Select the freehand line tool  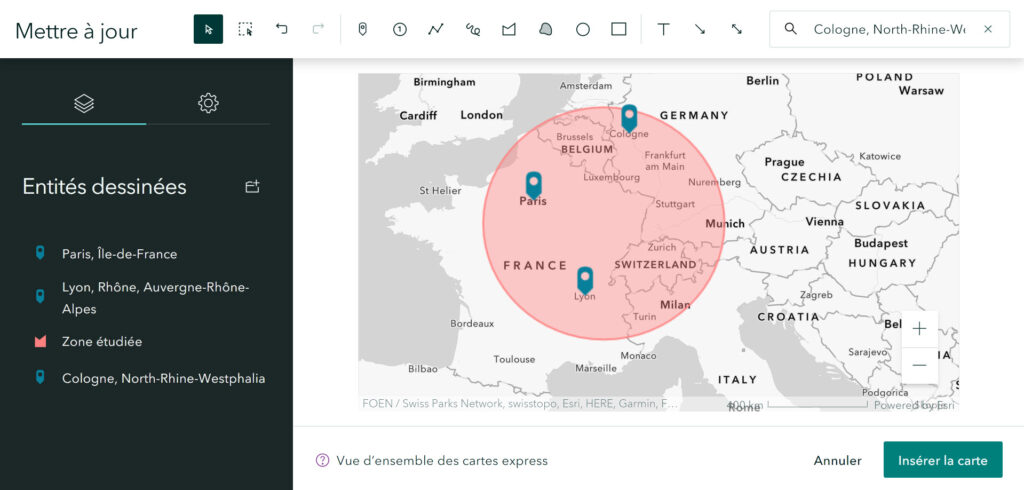473,29
